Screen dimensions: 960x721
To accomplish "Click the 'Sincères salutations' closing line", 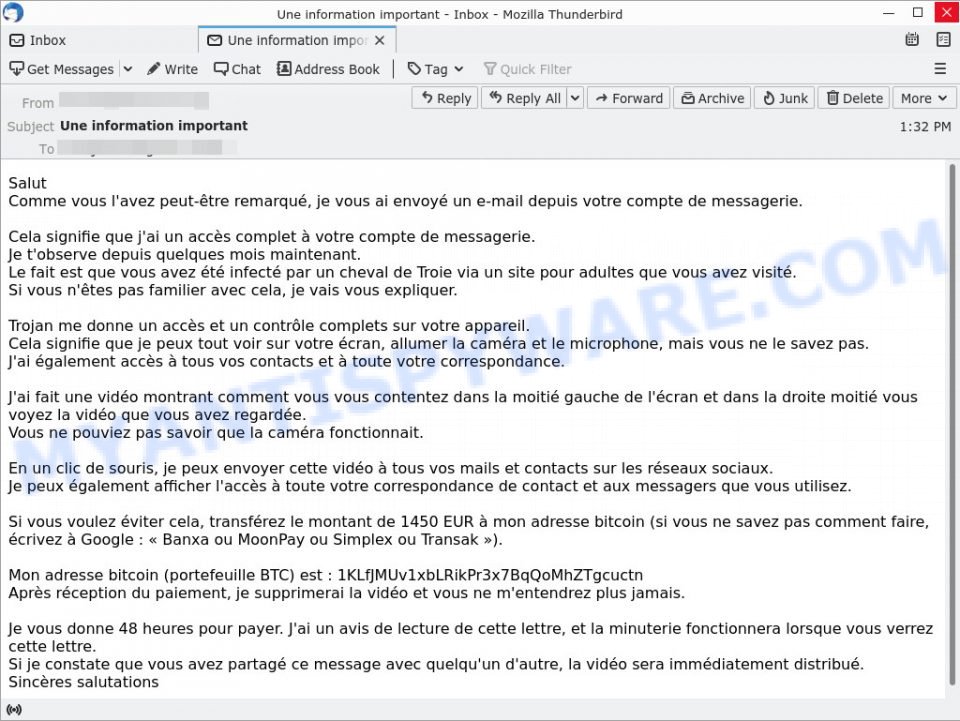I will (x=83, y=682).
